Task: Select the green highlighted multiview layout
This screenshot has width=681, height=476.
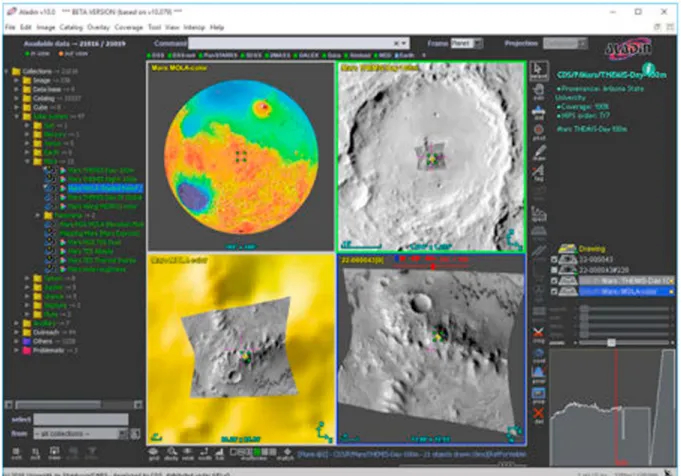Action: pos(257,452)
